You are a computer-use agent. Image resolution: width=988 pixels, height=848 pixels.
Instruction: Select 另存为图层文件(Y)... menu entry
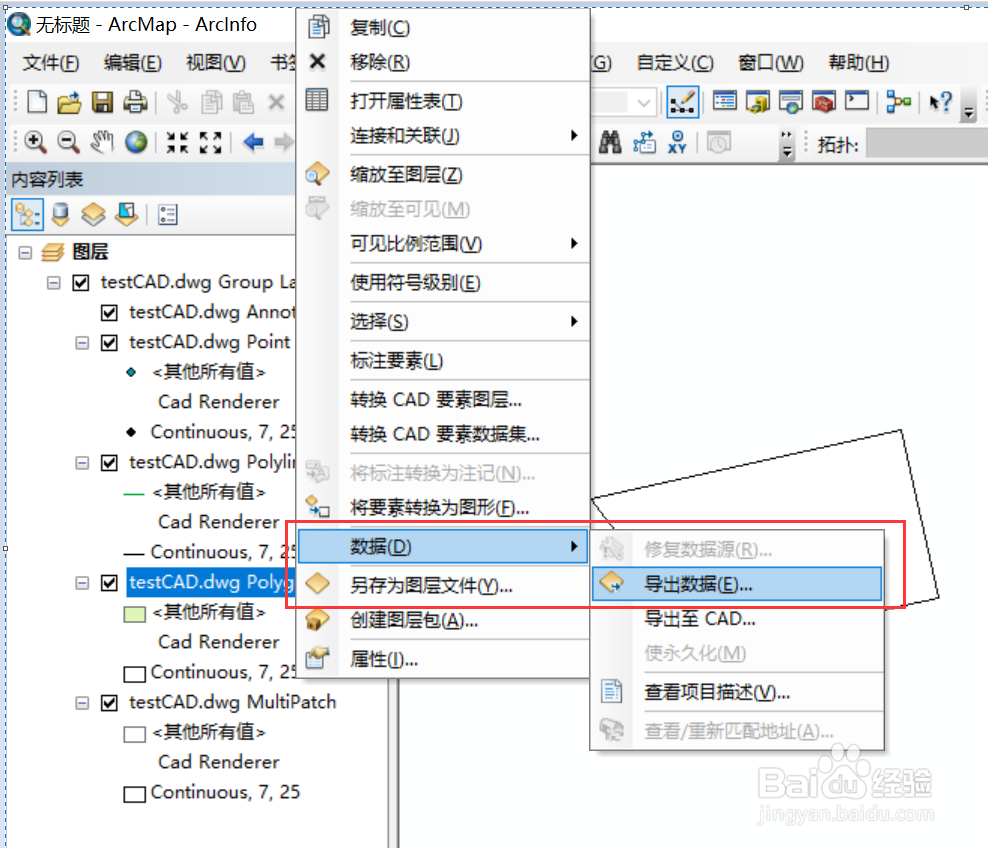click(x=443, y=586)
